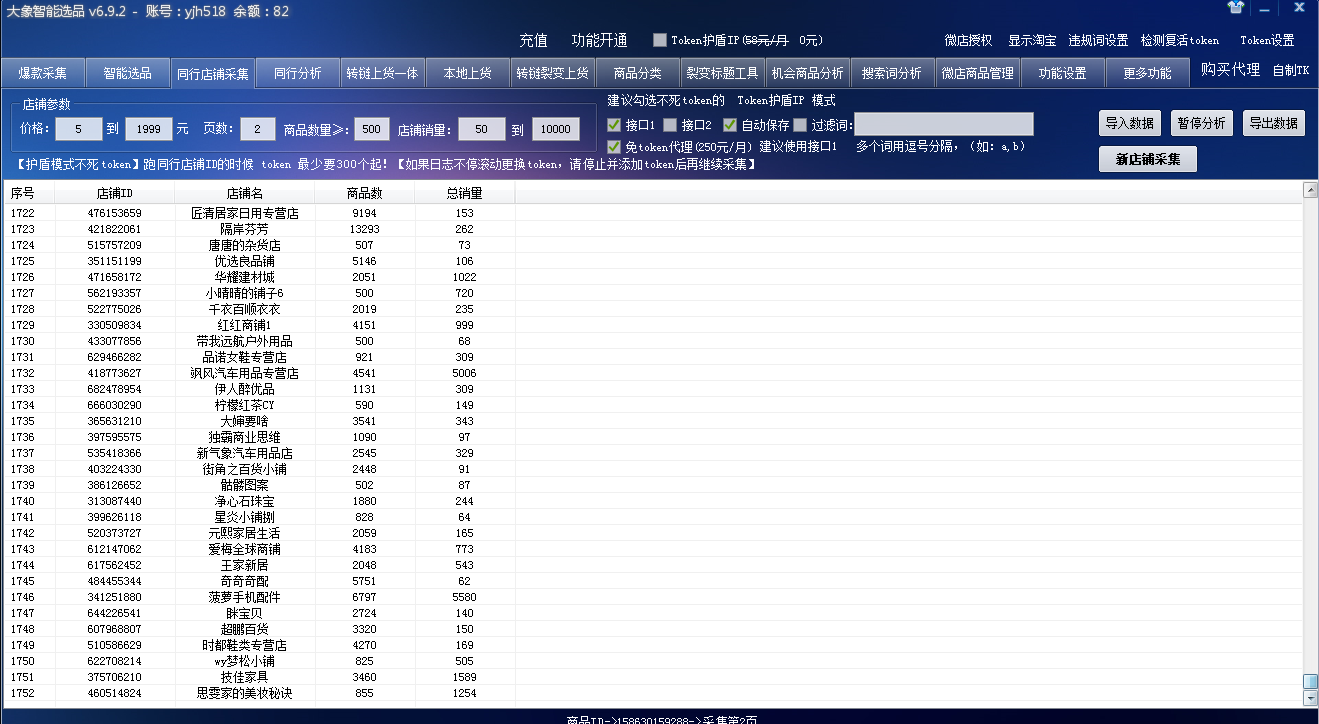Viewport: 1319px width, 724px height.
Task: Open Token设置
Action: tap(1267, 41)
